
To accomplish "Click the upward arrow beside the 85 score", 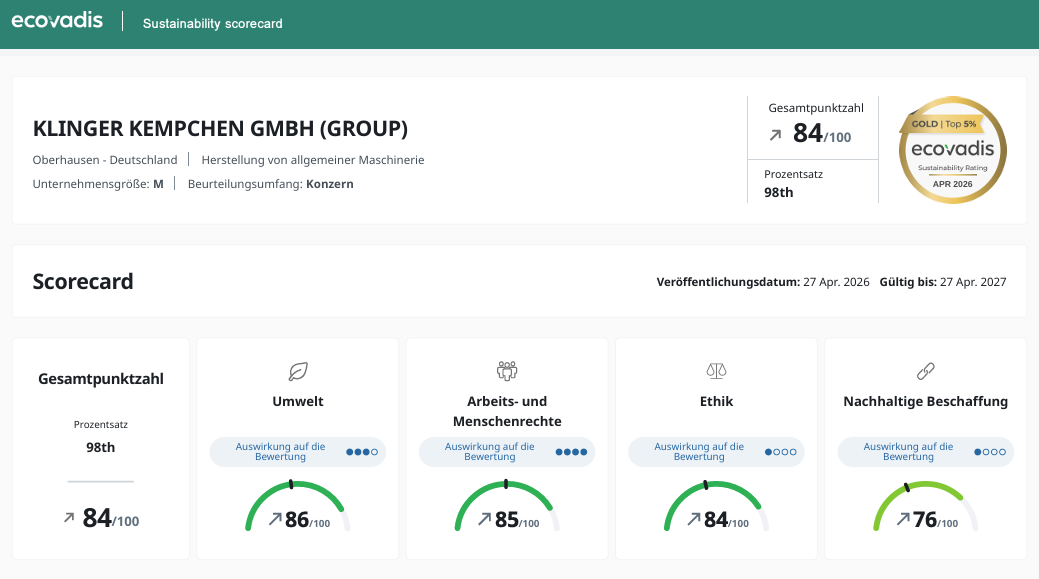I will pos(485,519).
